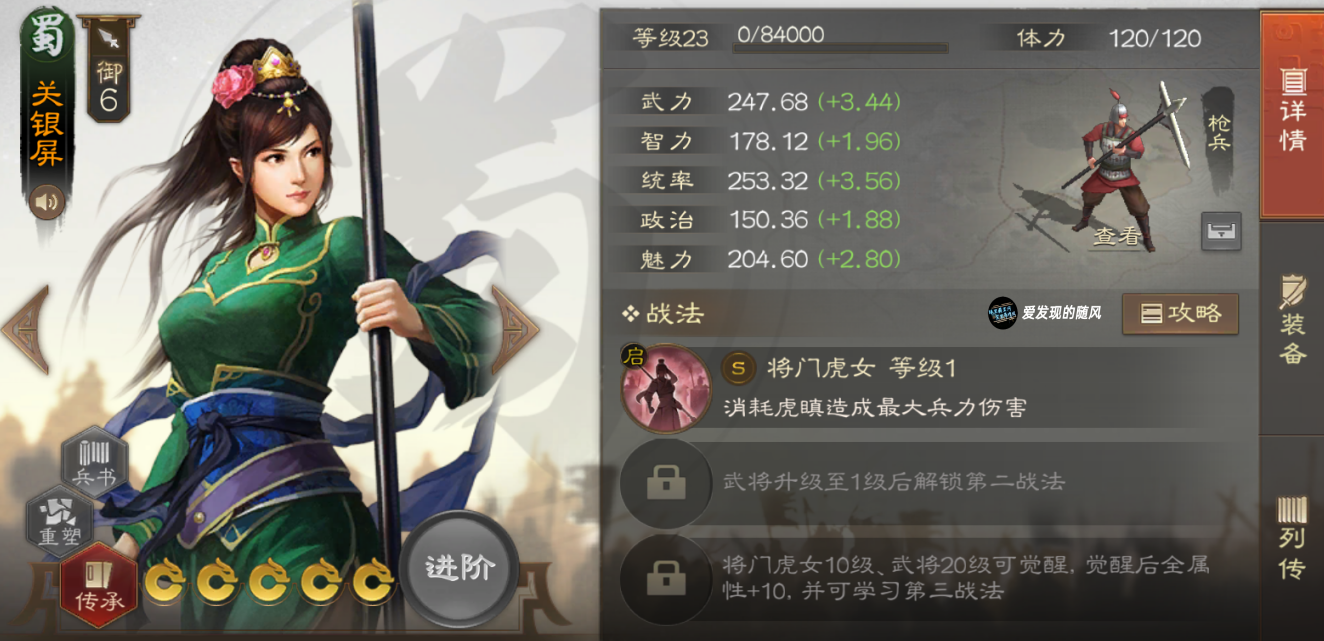The width and height of the screenshot is (1324, 641).
Task: Go to previous general with left arrow
Action: click(25, 329)
